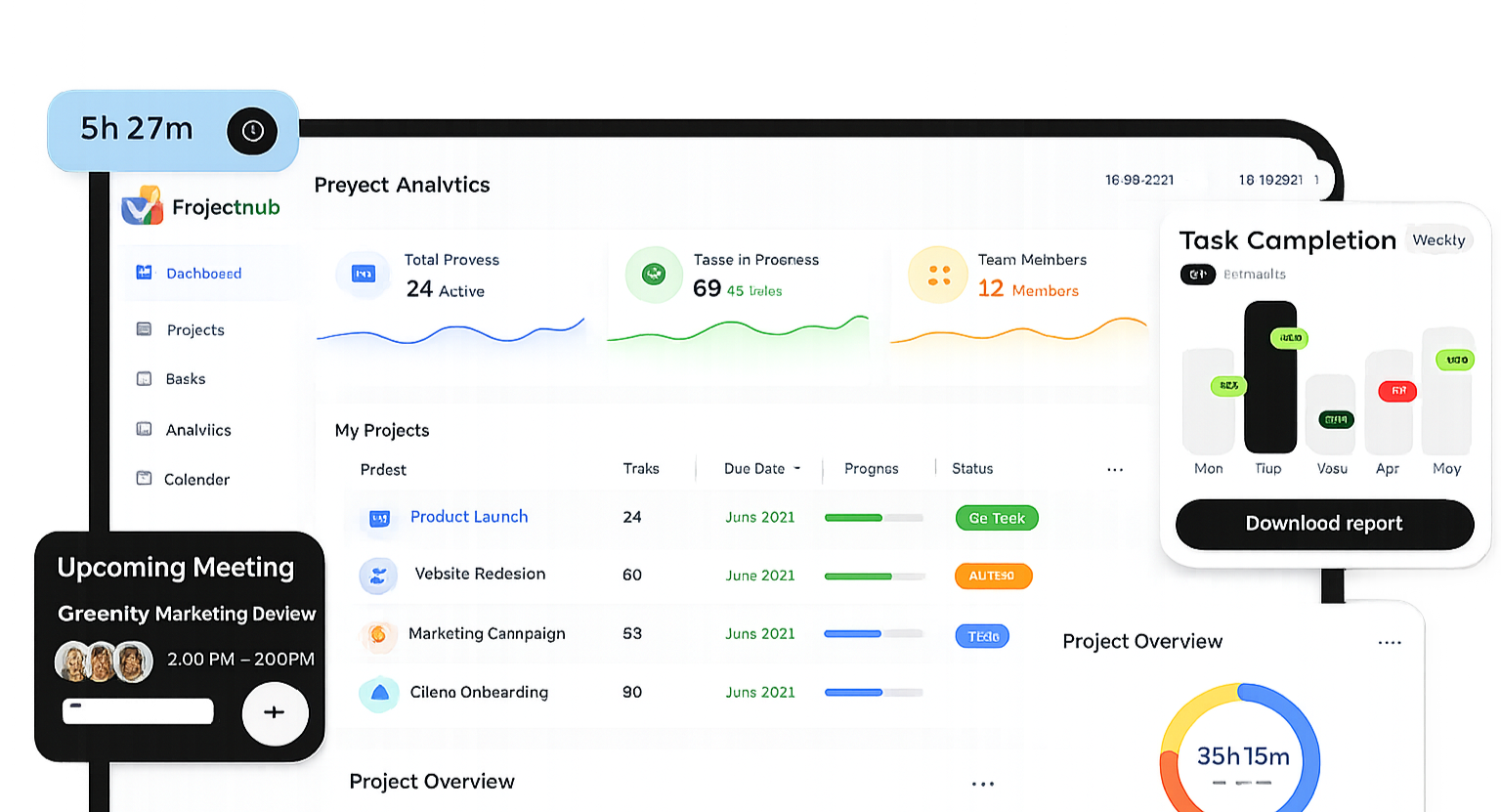This screenshot has height=812, width=1501.
Task: Click the Analviics sidebar icon
Action: (x=144, y=429)
